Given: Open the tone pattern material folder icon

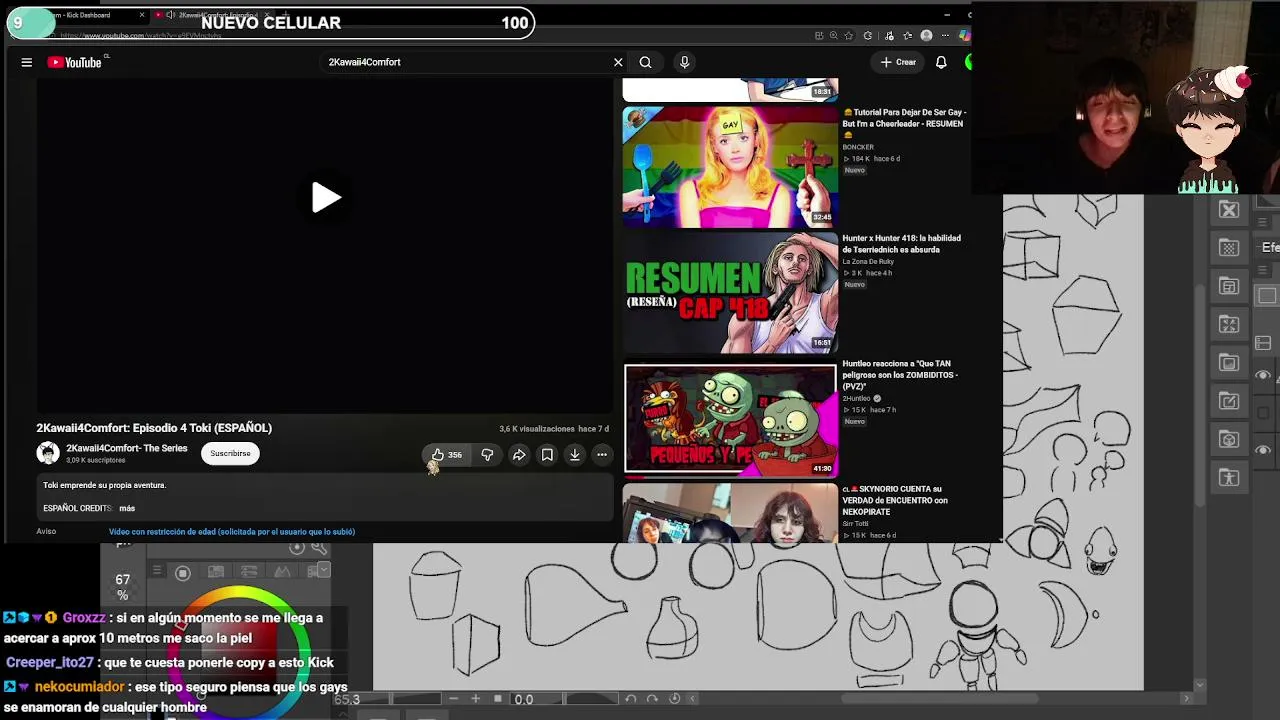Looking at the screenshot, I should pos(1229,248).
